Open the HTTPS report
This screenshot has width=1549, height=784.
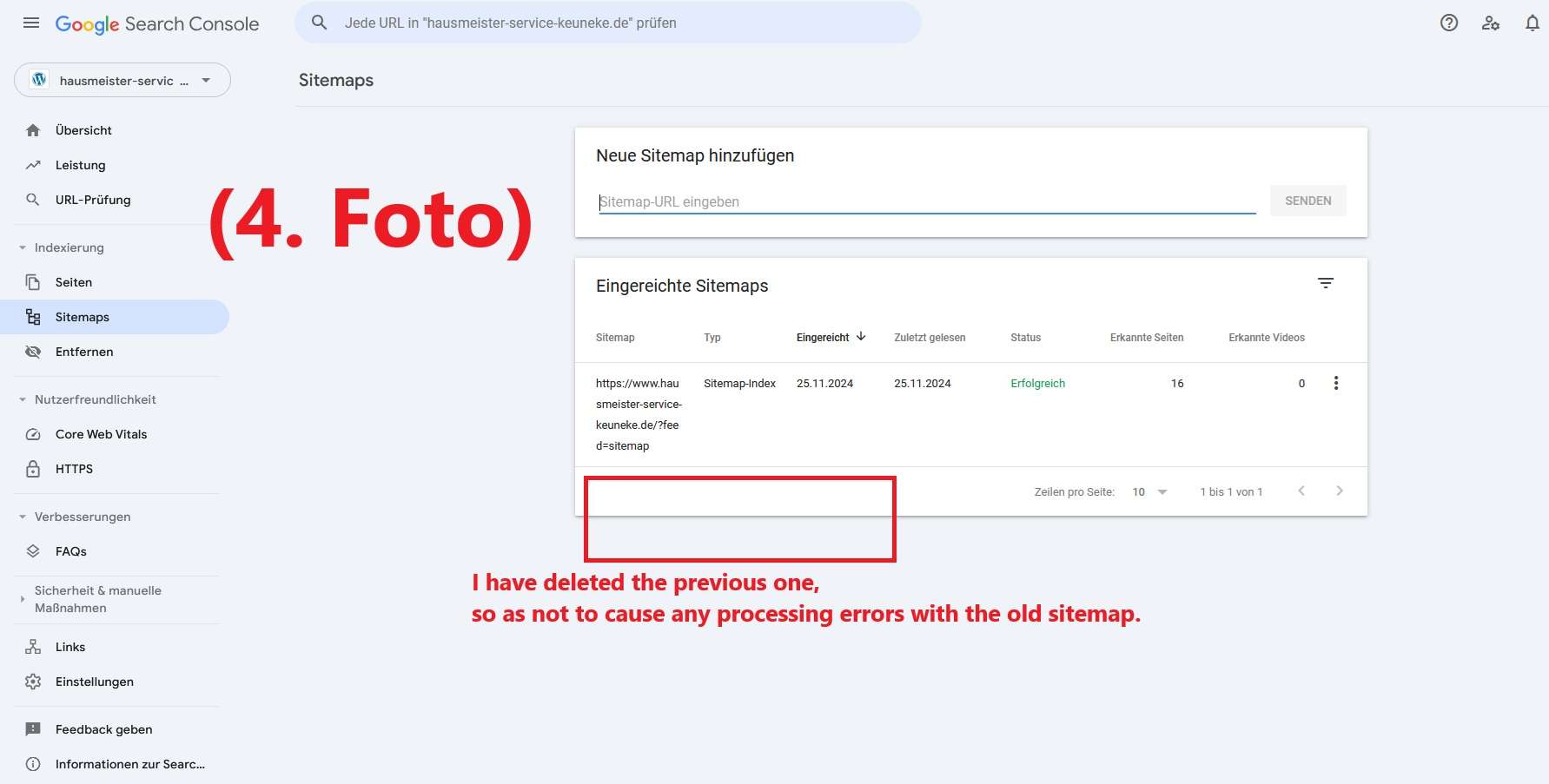click(115, 469)
